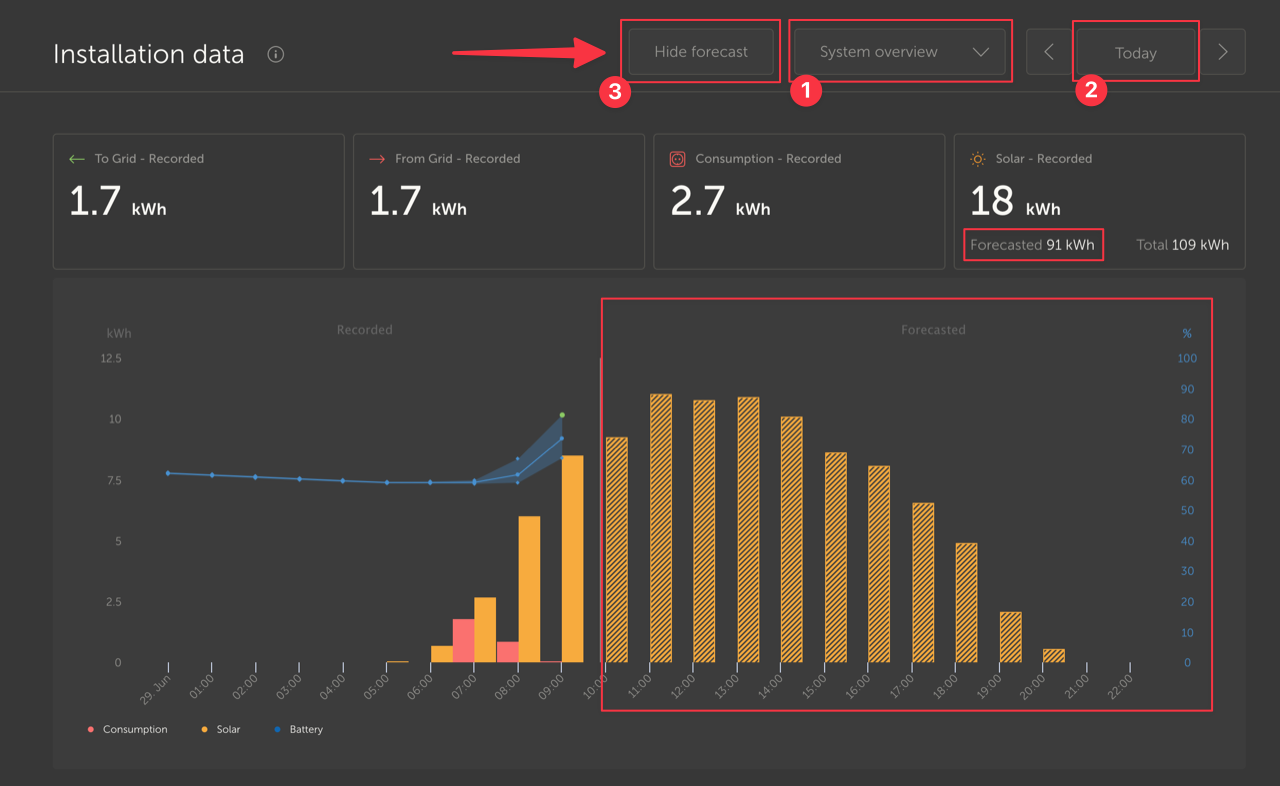Click the Consumption socket icon
The height and width of the screenshot is (786, 1280).
(677, 159)
